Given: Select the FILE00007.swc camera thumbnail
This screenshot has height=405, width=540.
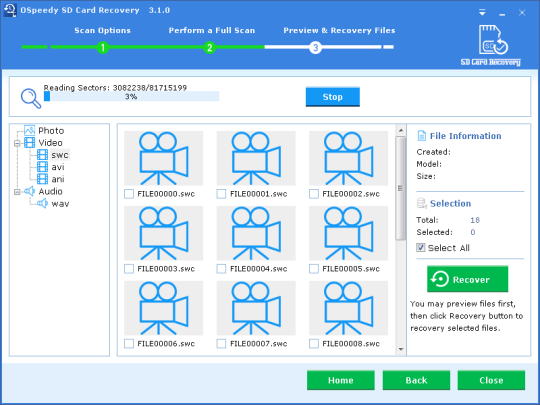Looking at the screenshot, I should coord(256,308).
